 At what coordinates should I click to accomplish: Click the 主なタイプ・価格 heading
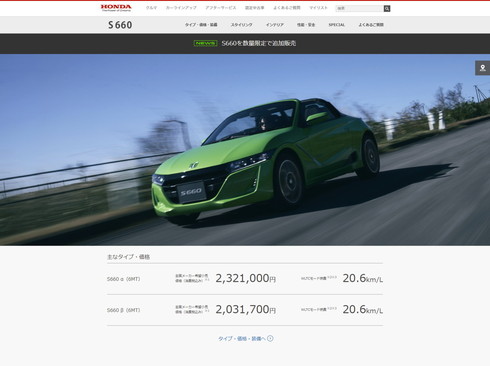(x=128, y=257)
